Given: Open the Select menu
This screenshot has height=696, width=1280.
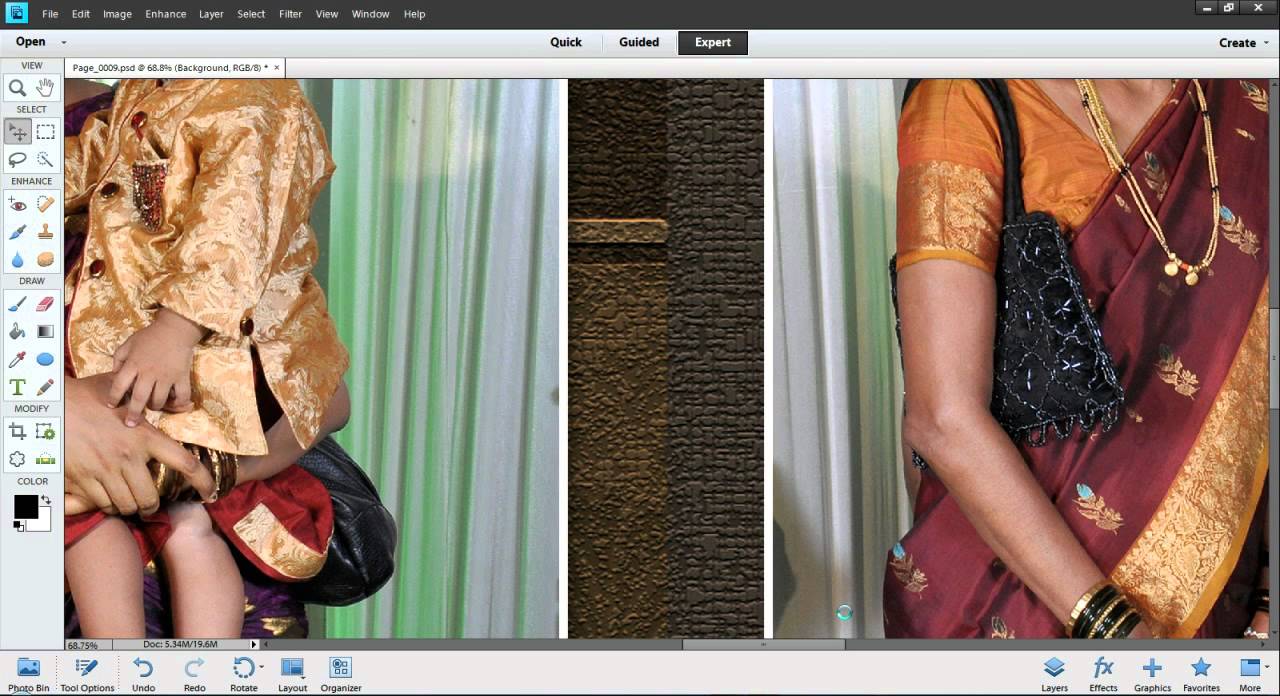Looking at the screenshot, I should tap(251, 14).
